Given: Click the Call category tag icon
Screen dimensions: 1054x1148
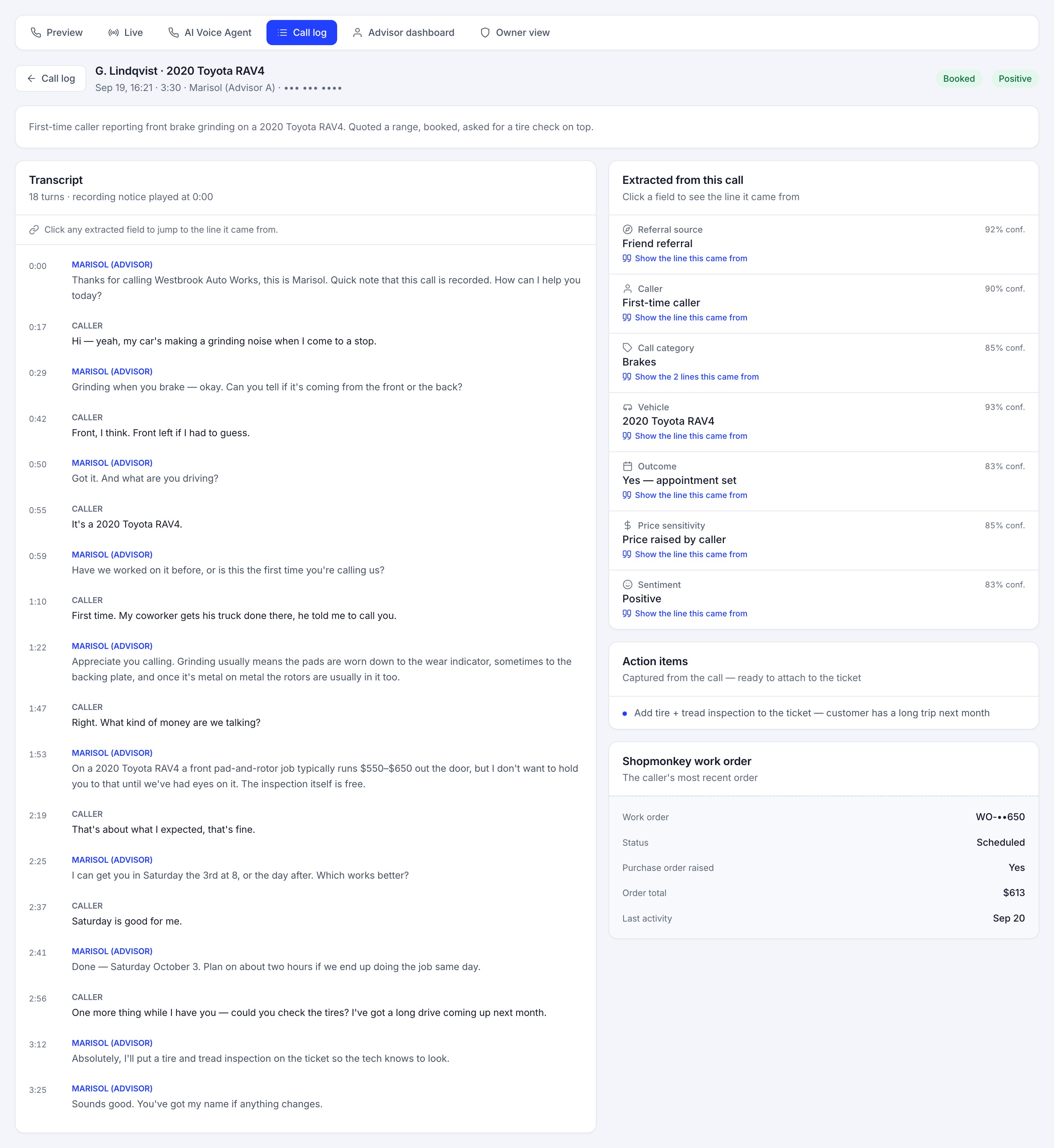Looking at the screenshot, I should (x=627, y=348).
